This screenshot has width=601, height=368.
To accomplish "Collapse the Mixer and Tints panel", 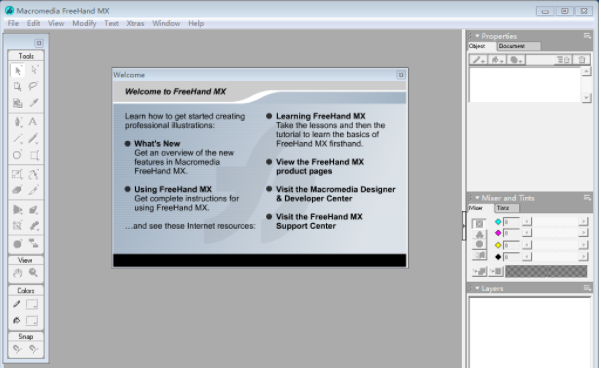I will point(477,198).
